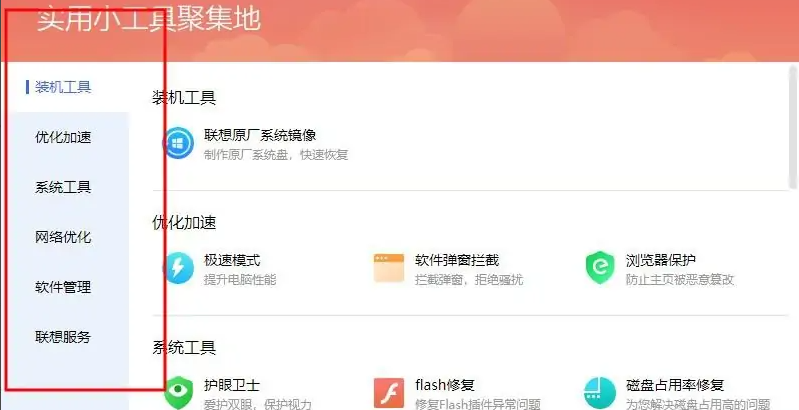Click the 极速模式 tool title
Image resolution: width=799 pixels, height=410 pixels.
[232, 260]
